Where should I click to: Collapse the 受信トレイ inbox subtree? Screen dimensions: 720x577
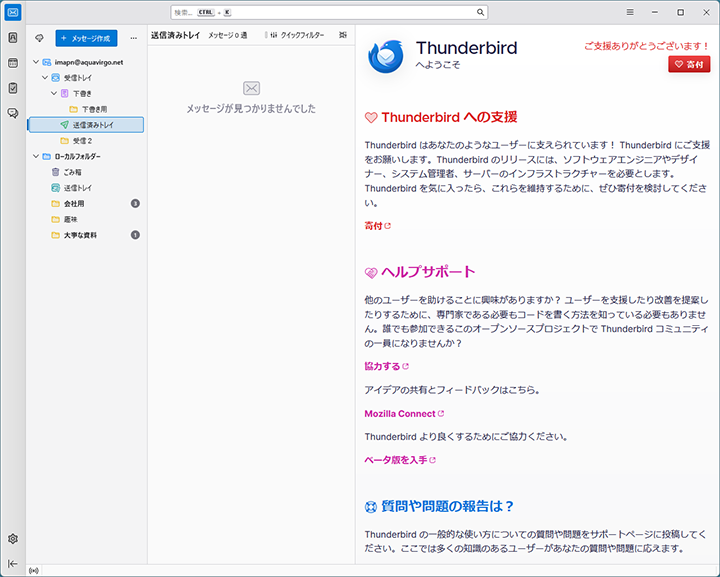point(45,78)
